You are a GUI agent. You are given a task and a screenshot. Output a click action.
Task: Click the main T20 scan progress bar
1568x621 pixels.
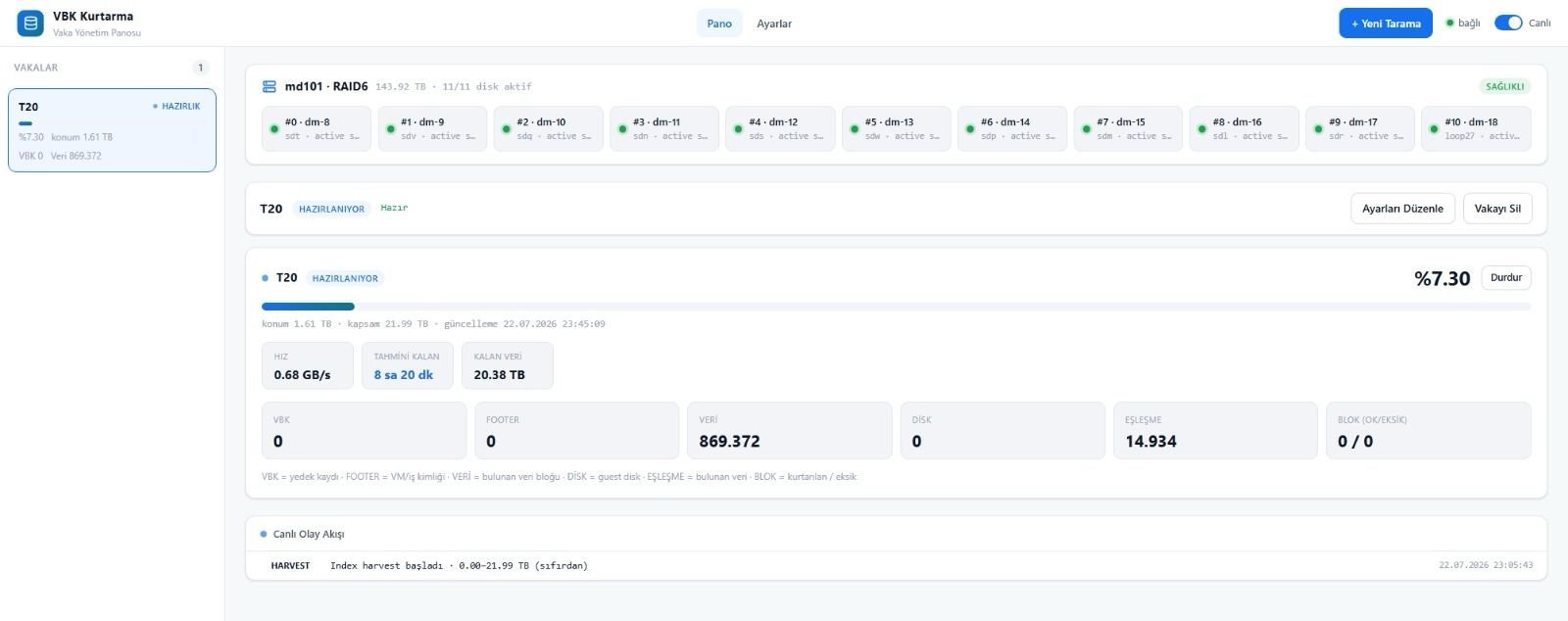(896, 307)
